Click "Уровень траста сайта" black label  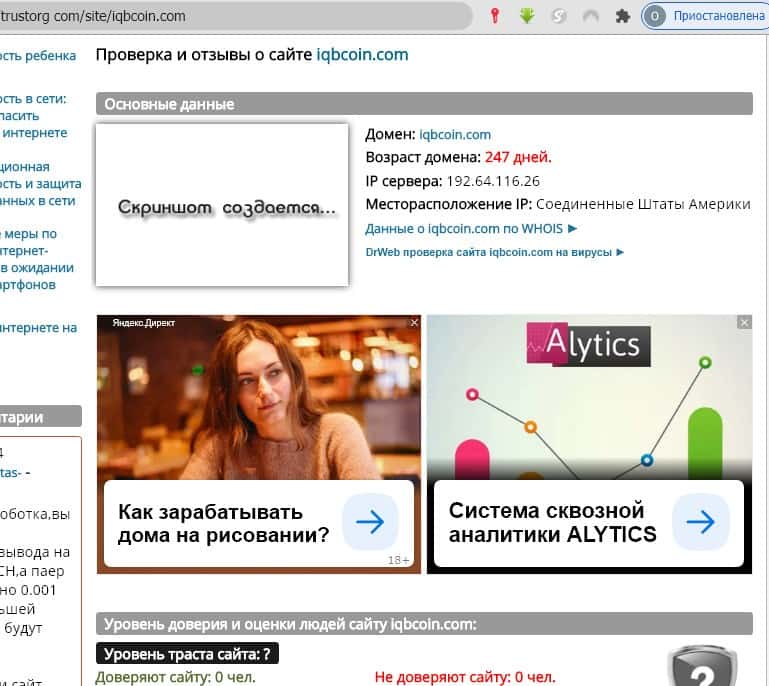pyautogui.click(x=187, y=654)
